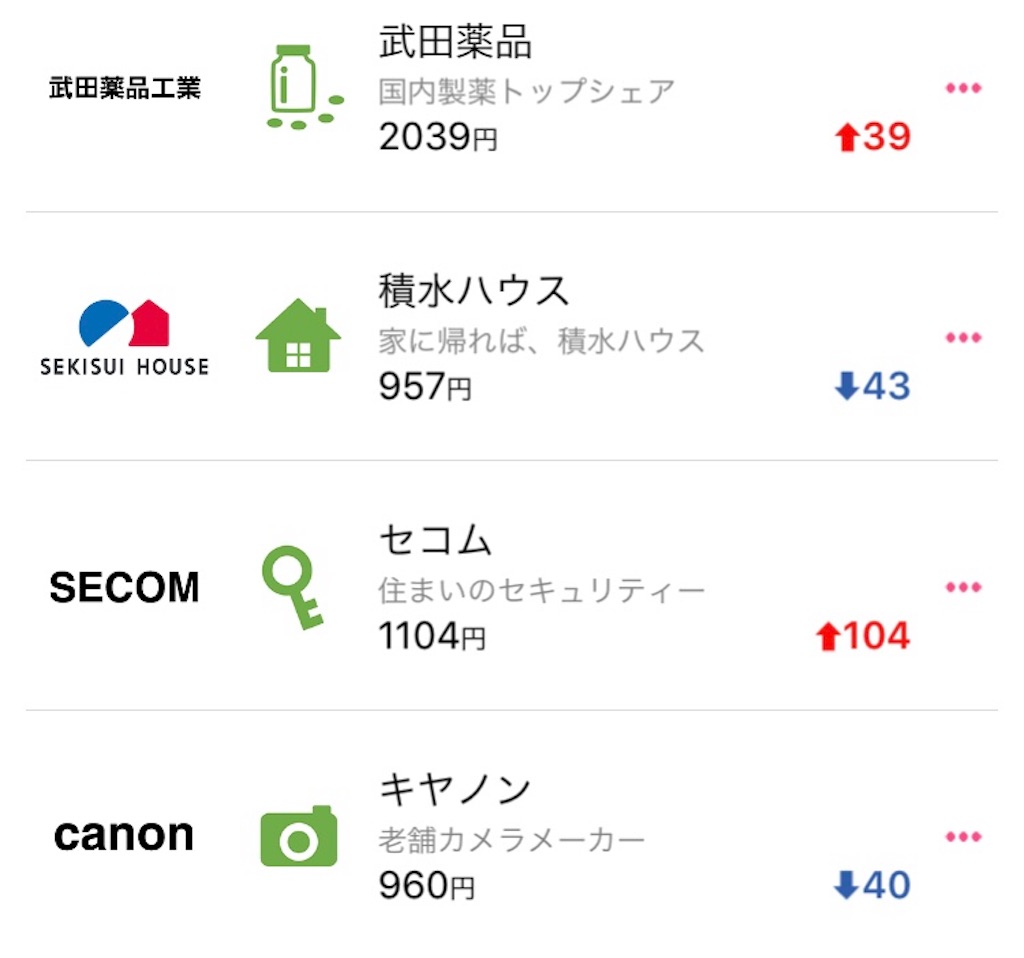Open more options for キヤノン
This screenshot has height=958, width=1024.
click(963, 837)
